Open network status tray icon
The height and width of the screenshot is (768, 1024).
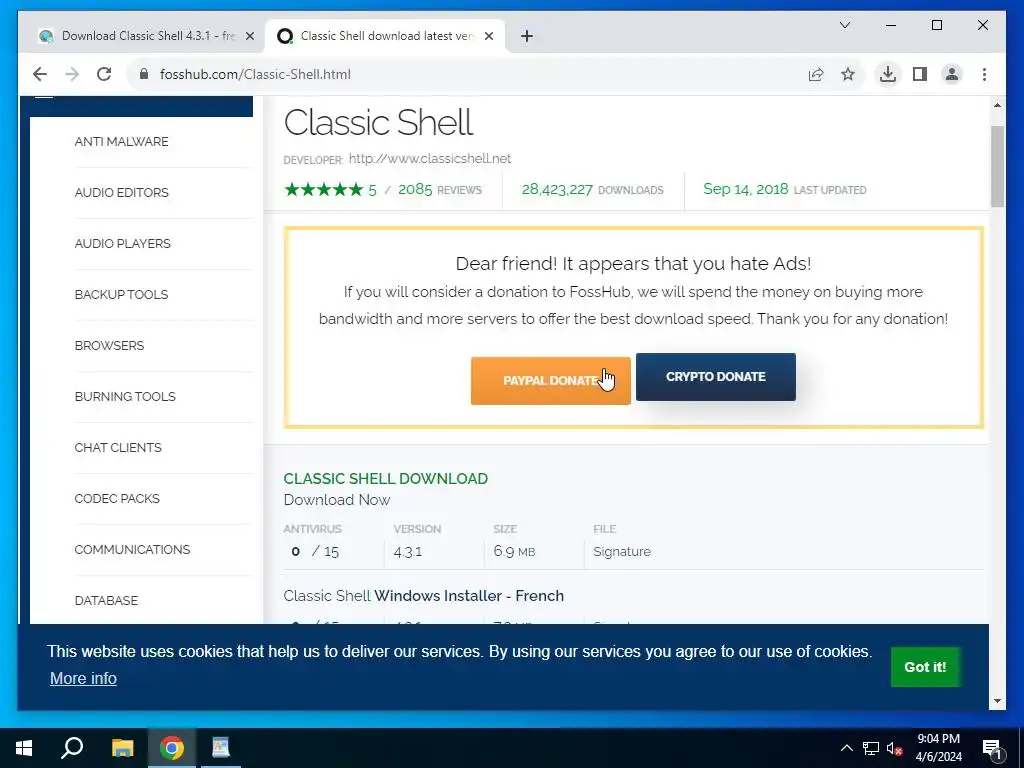coord(871,748)
